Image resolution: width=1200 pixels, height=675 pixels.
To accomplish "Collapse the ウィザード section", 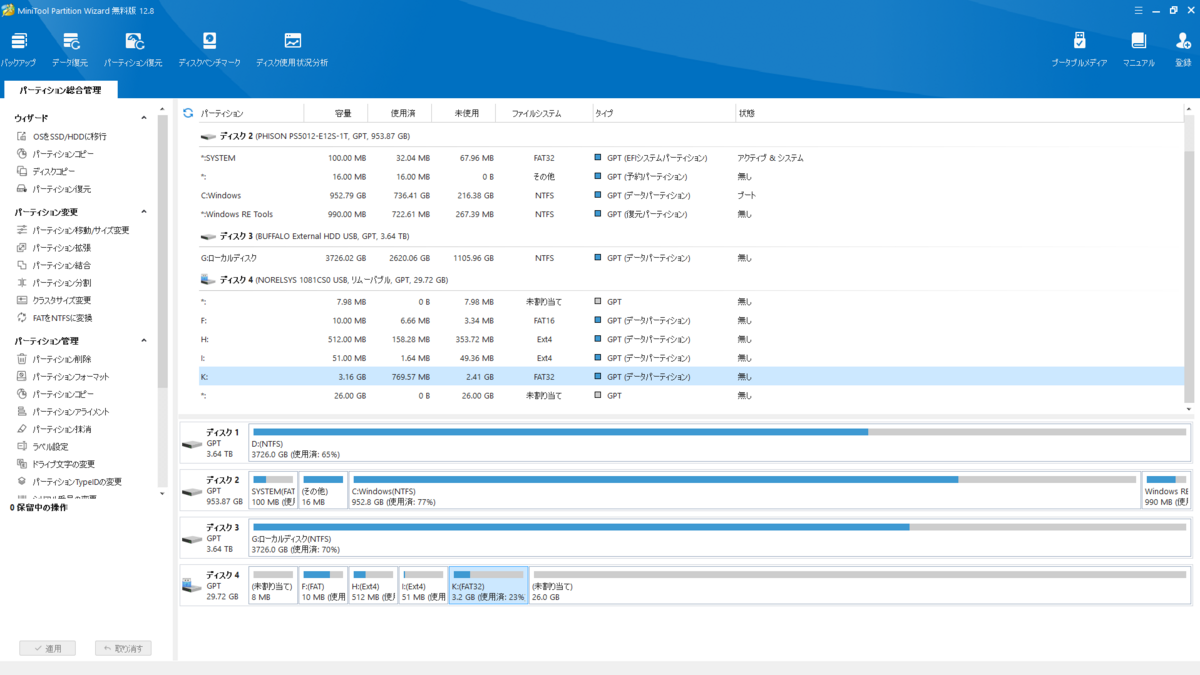I will [x=143, y=118].
